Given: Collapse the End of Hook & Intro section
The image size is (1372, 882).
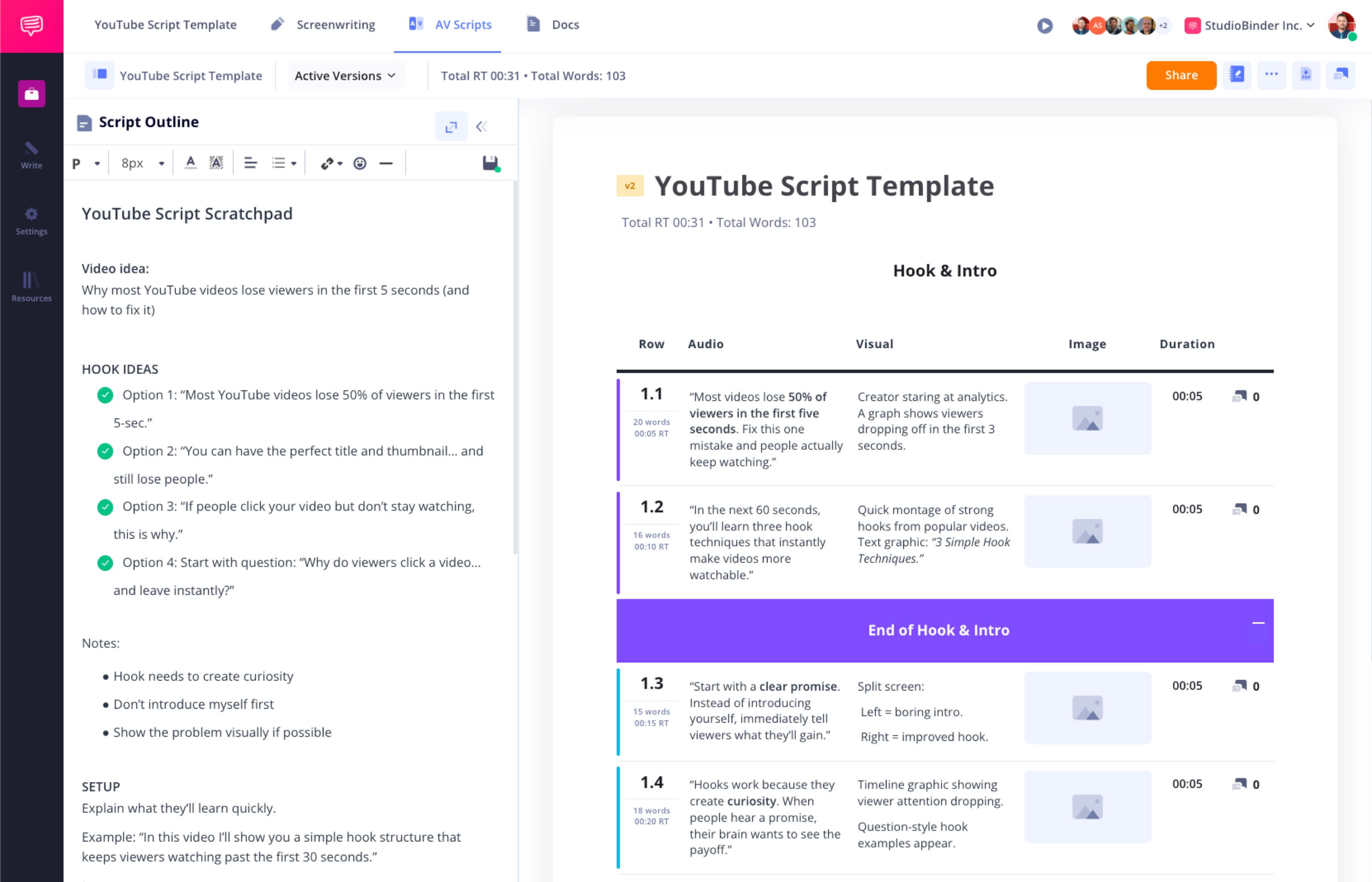Looking at the screenshot, I should pyautogui.click(x=1258, y=623).
